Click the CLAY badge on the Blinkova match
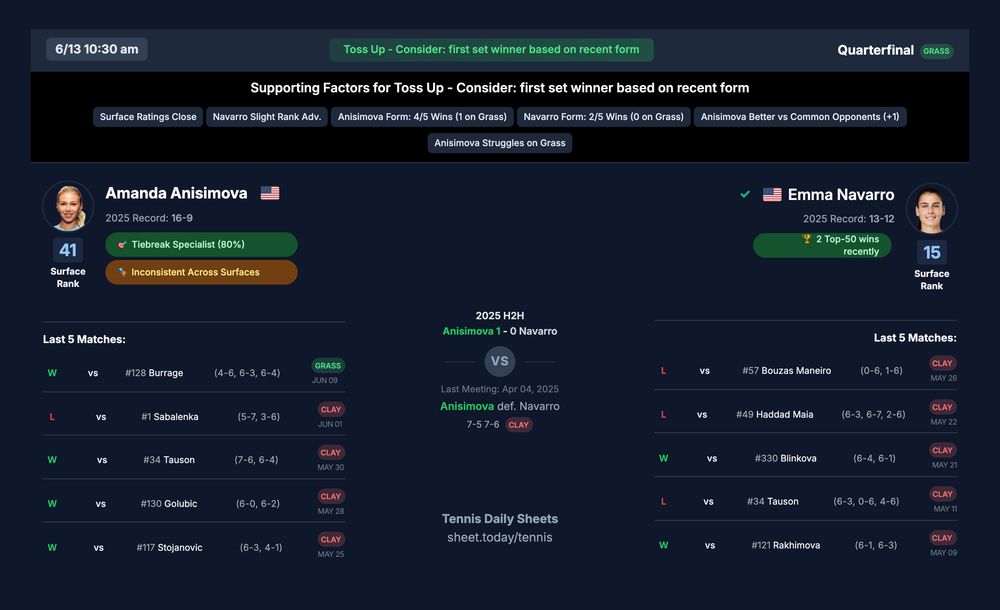 (x=942, y=450)
